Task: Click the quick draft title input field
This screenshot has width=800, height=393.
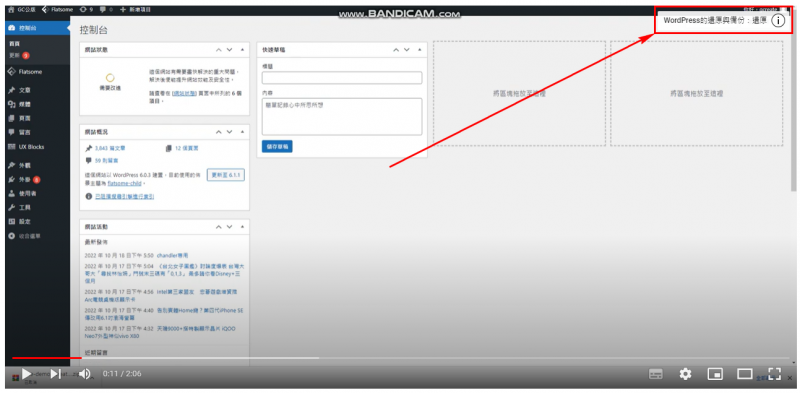Action: click(342, 78)
